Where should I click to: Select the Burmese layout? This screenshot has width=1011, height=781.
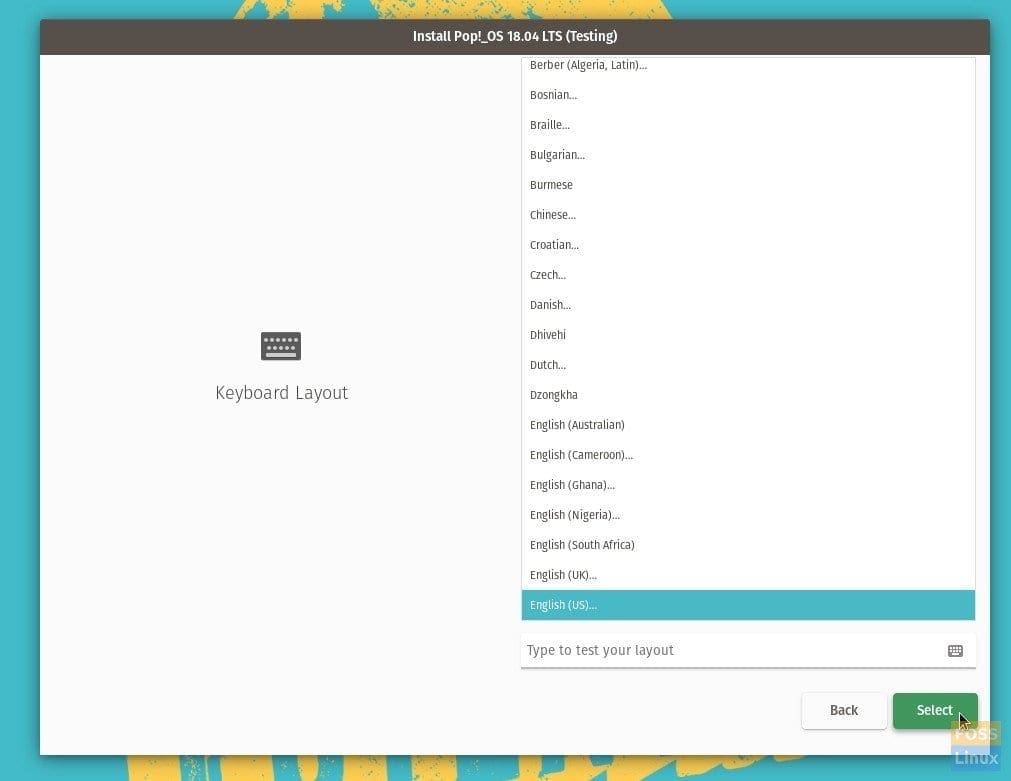(748, 185)
